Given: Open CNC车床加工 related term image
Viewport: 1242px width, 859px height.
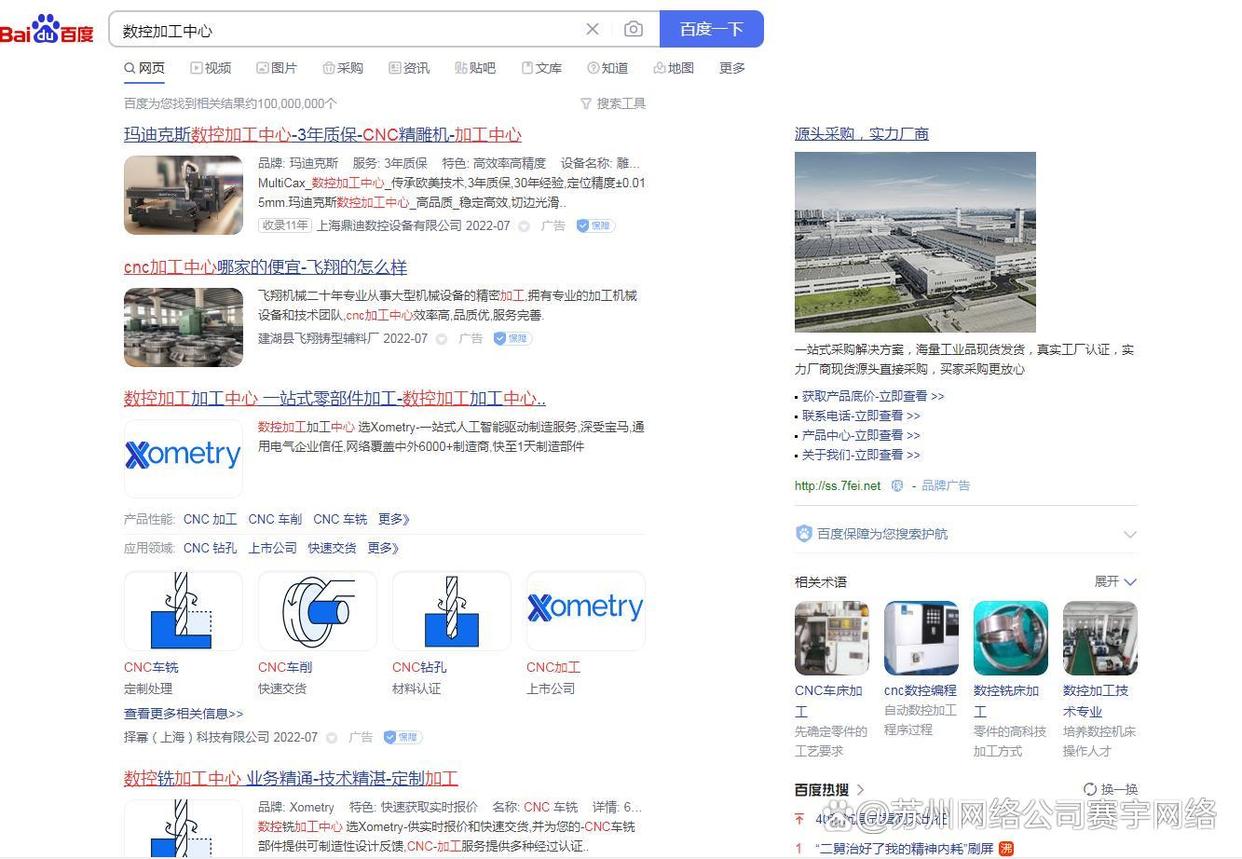Looking at the screenshot, I should [x=831, y=638].
